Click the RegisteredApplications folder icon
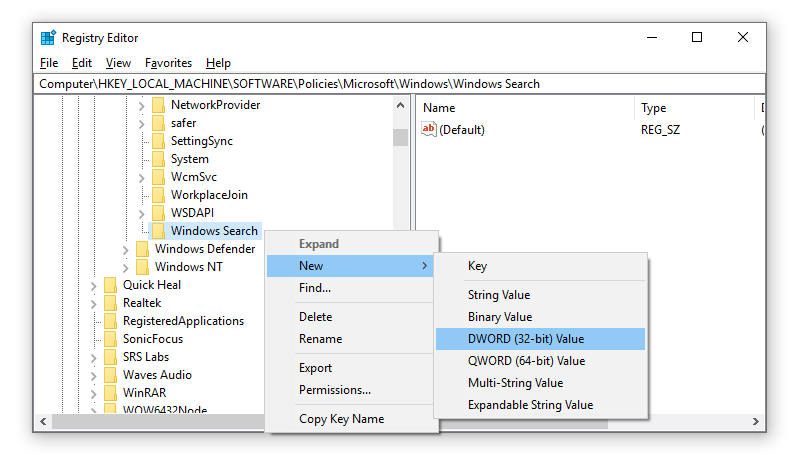Screen dimensions: 803x465 point(111,321)
